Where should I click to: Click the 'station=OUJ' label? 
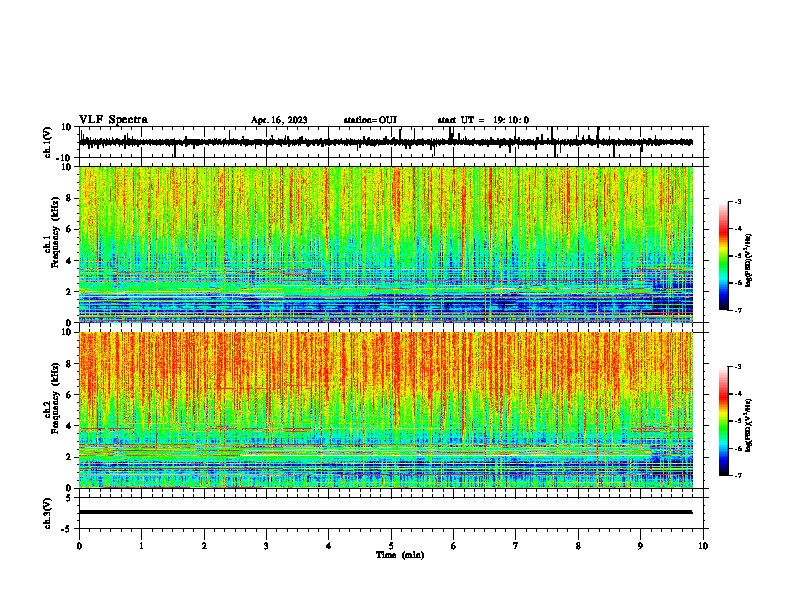[x=370, y=120]
